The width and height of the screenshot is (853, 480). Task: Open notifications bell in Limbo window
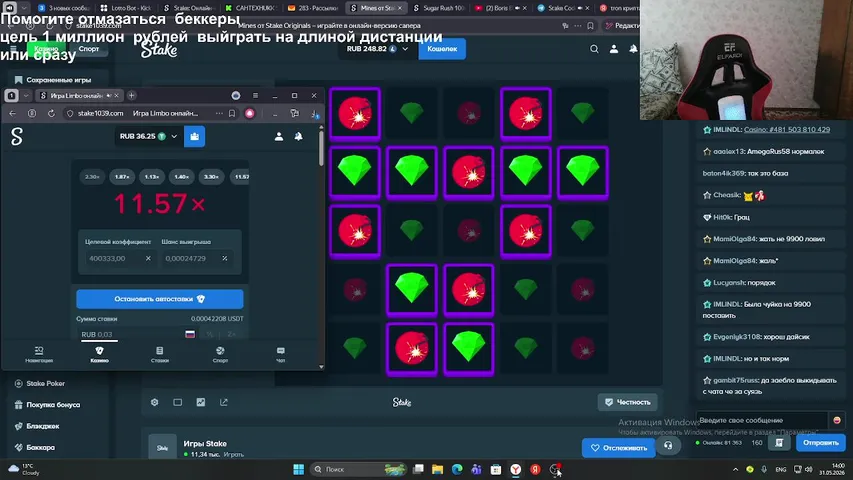tap(298, 137)
